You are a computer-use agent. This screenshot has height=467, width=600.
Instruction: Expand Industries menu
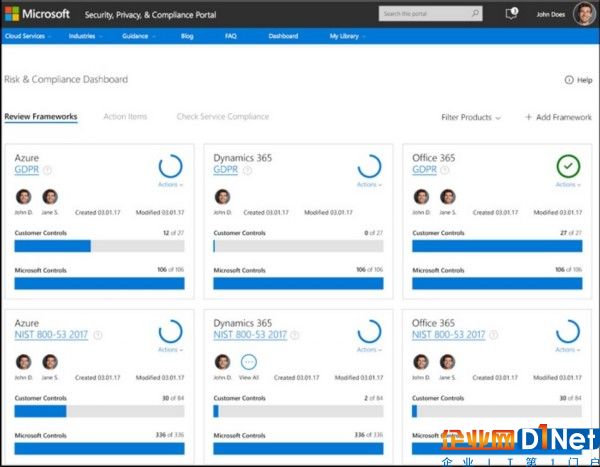85,36
